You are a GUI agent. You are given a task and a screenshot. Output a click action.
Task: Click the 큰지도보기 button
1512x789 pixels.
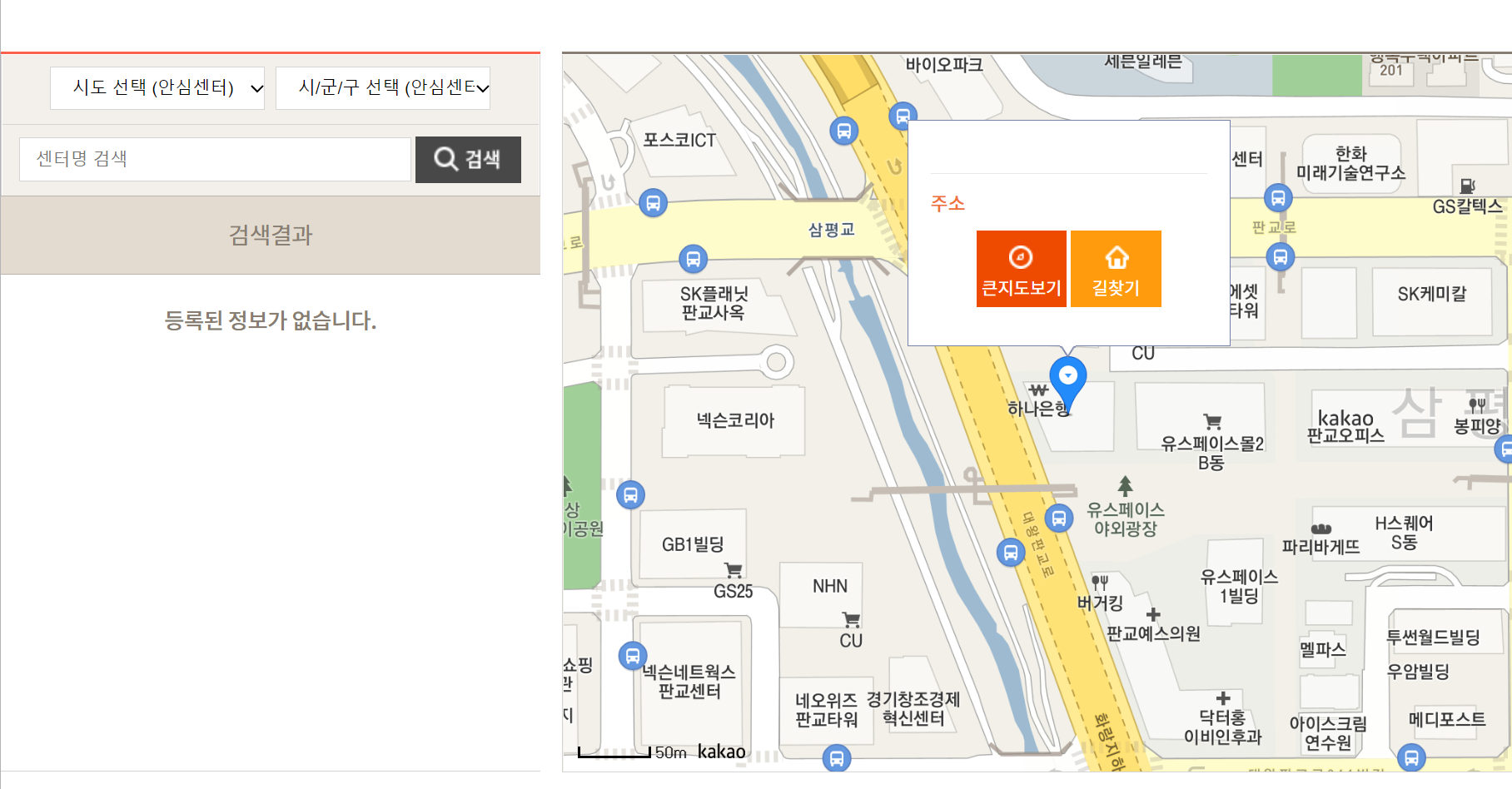pos(1022,269)
